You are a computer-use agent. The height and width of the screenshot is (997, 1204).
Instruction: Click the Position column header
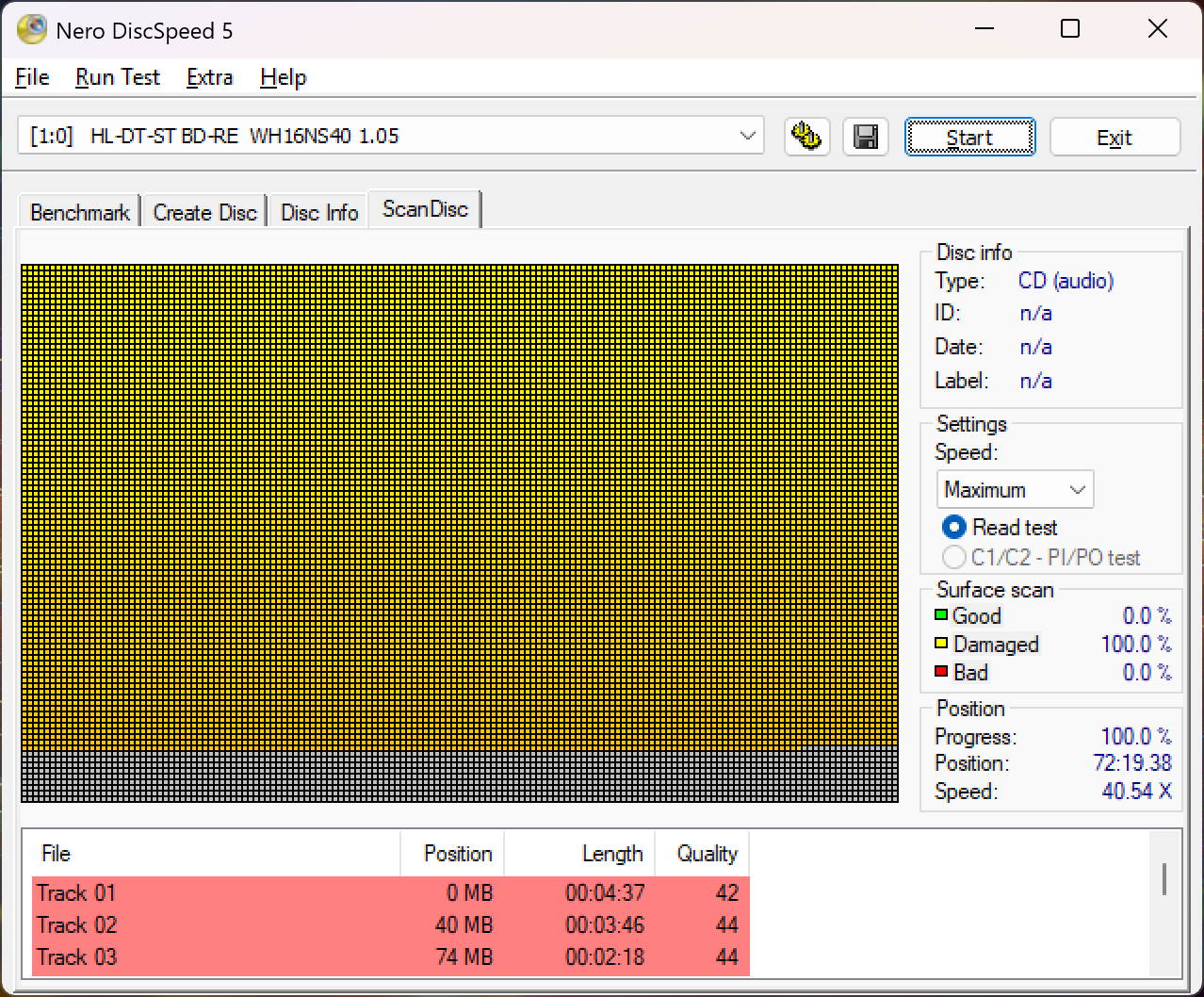coord(452,854)
